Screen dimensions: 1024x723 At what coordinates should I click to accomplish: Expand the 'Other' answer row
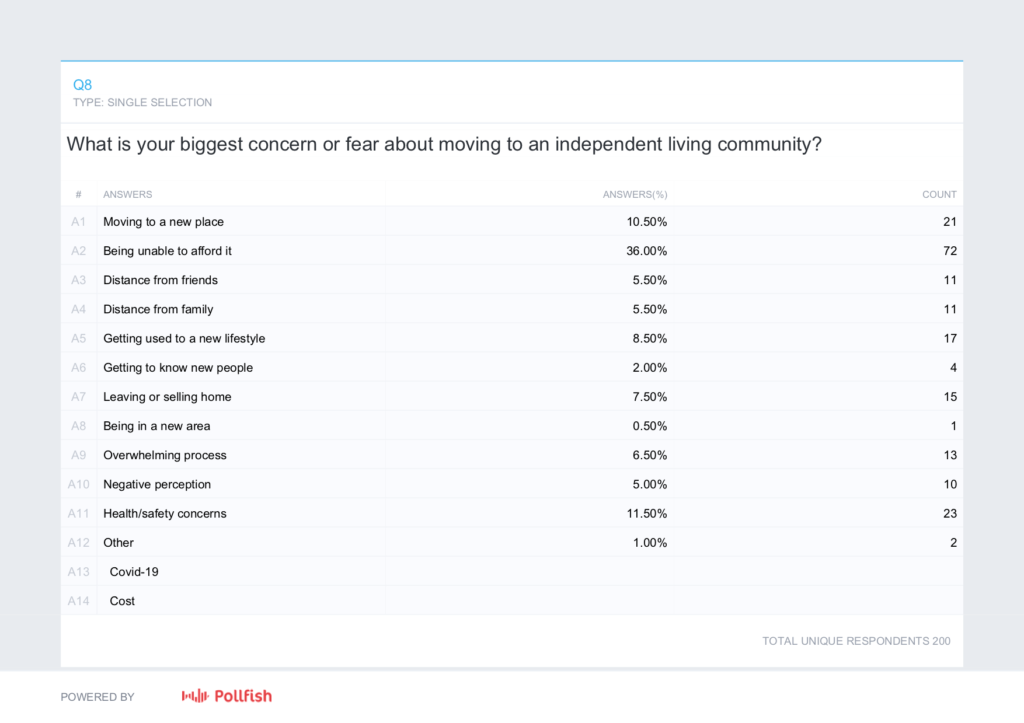118,542
